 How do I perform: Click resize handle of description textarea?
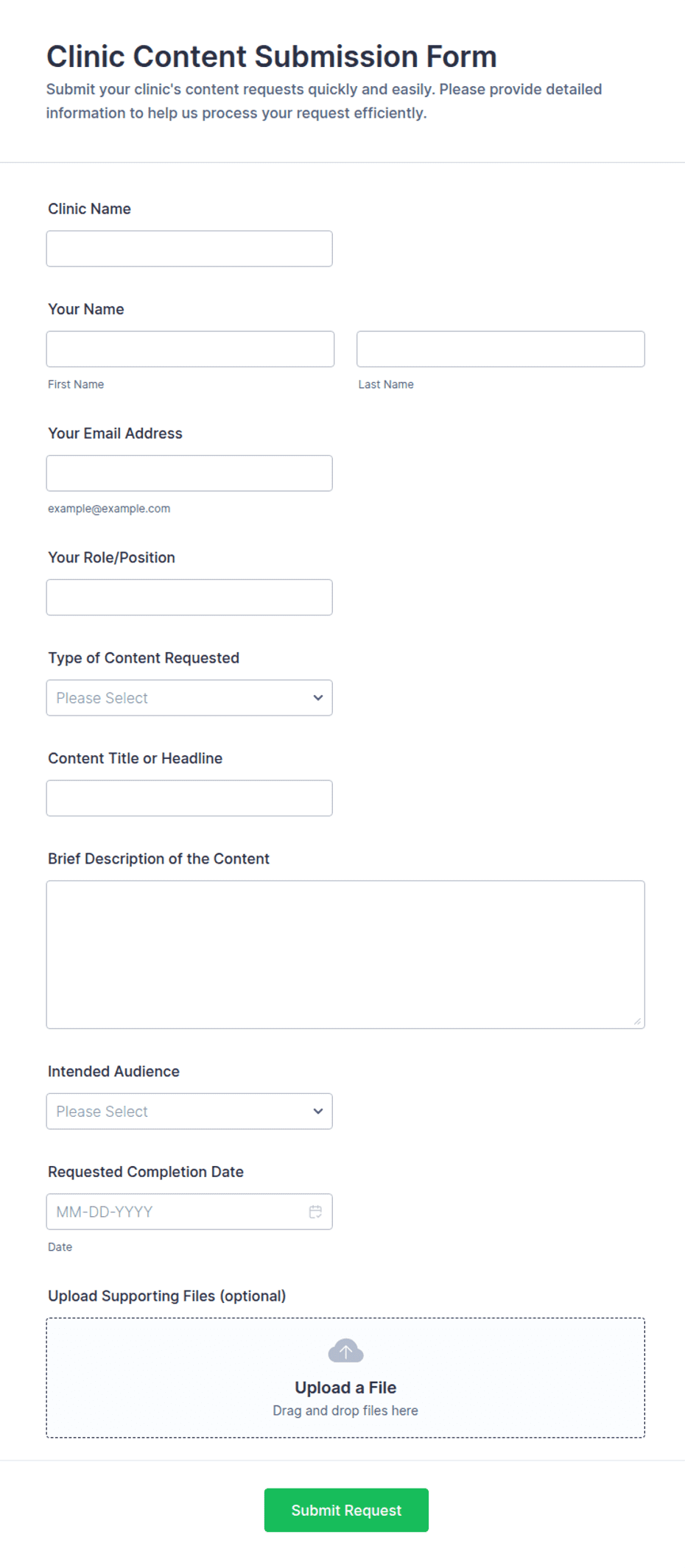[x=637, y=1021]
